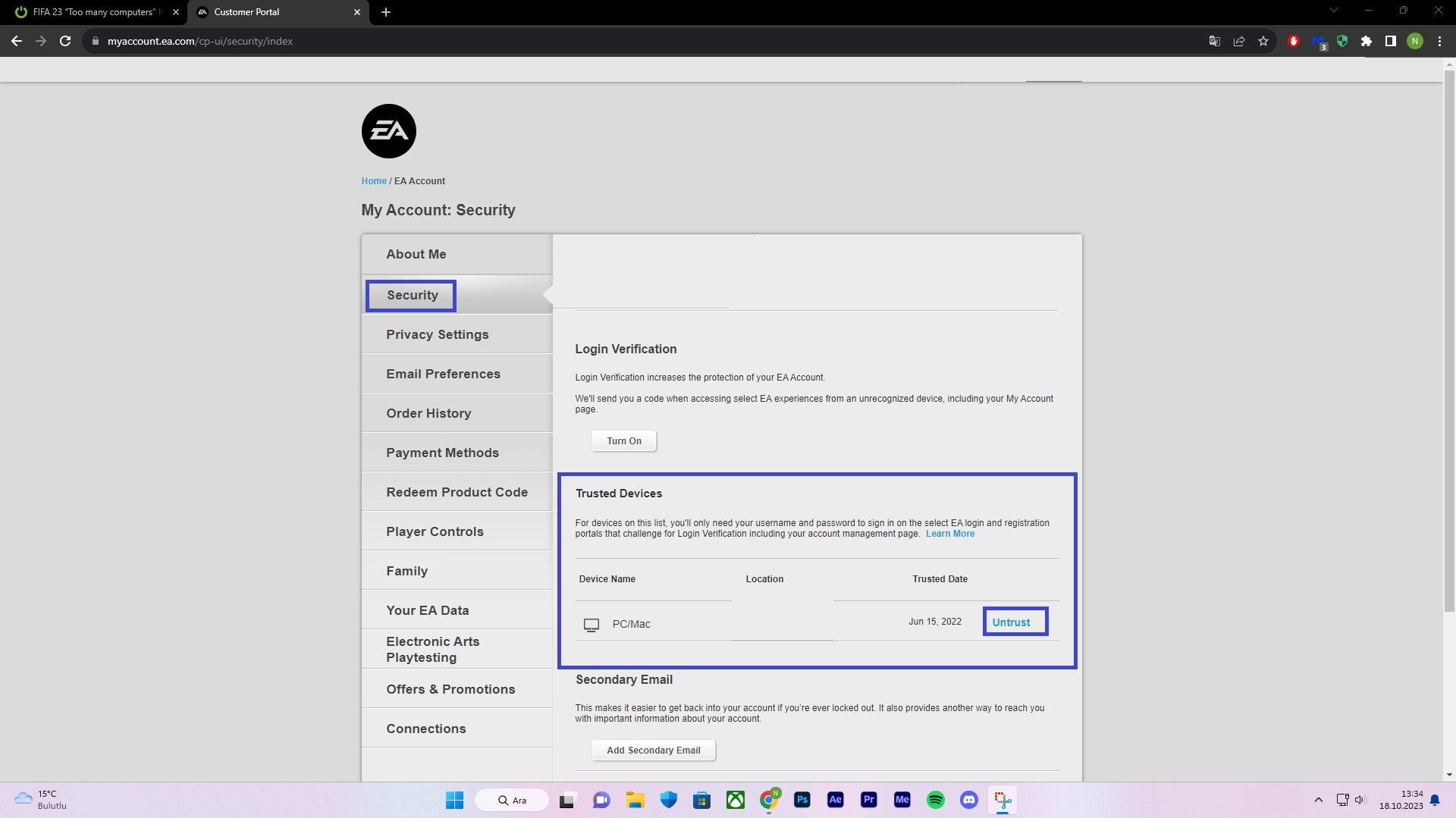1456x818 pixels.
Task: Open the weather widget showing 15°C
Action: pyautogui.click(x=42, y=800)
